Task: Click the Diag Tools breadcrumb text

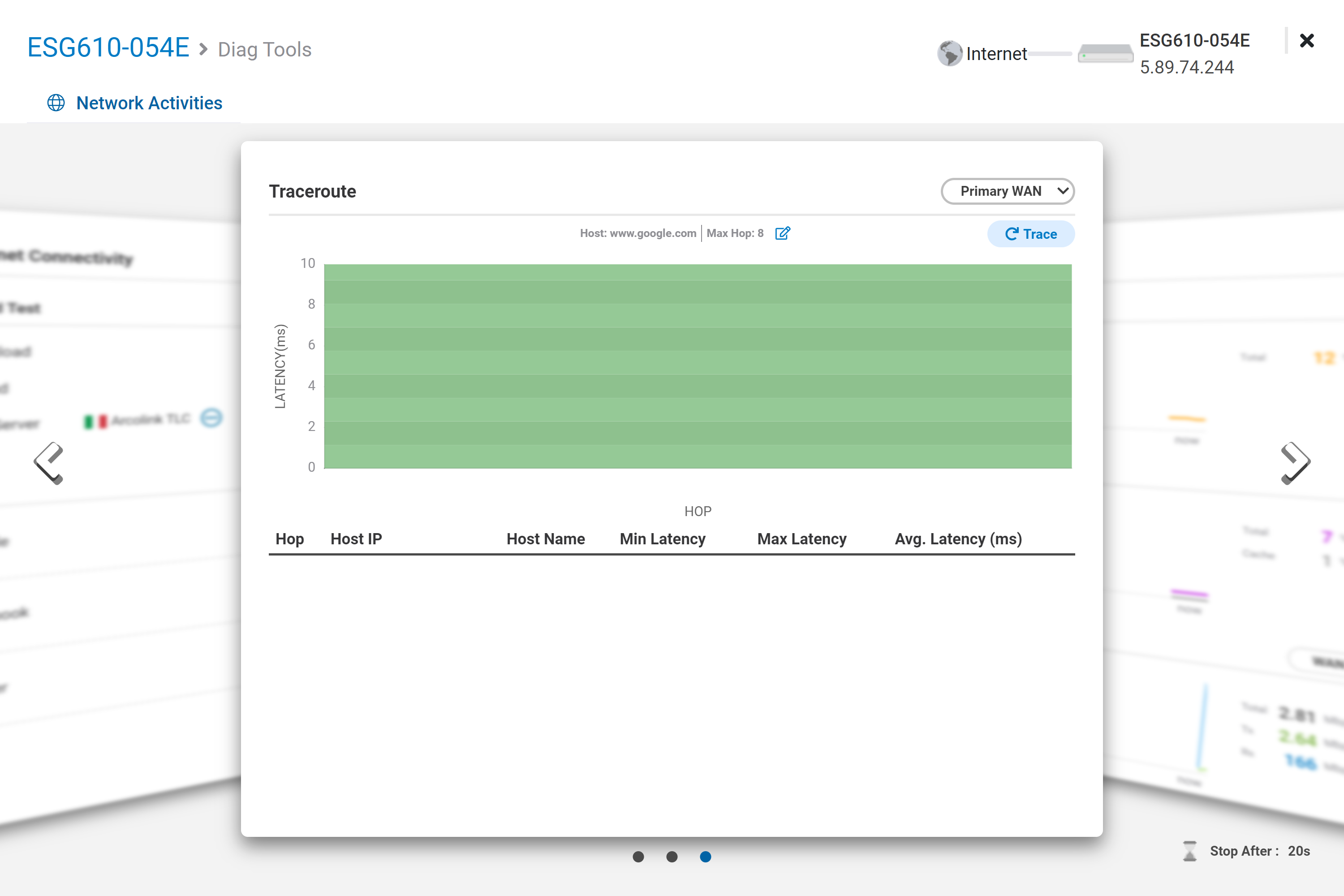Action: click(x=265, y=50)
